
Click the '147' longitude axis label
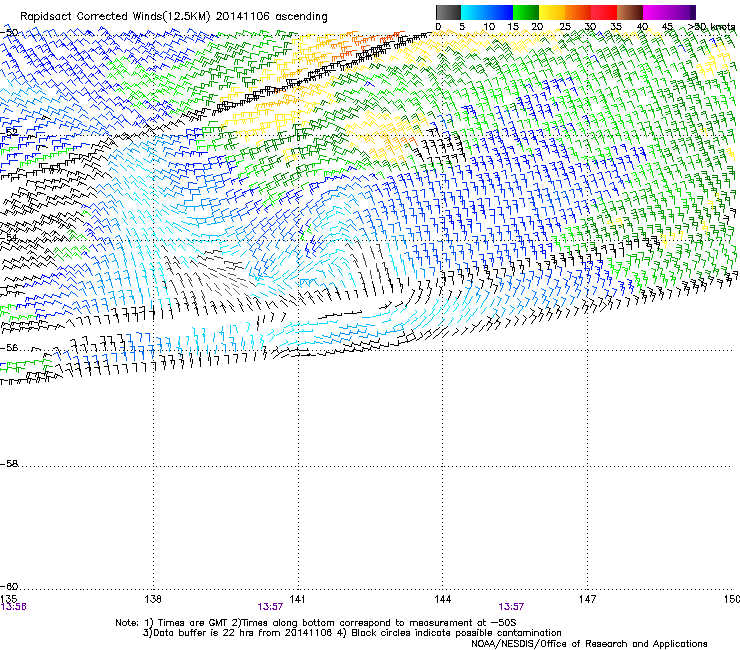587,599
